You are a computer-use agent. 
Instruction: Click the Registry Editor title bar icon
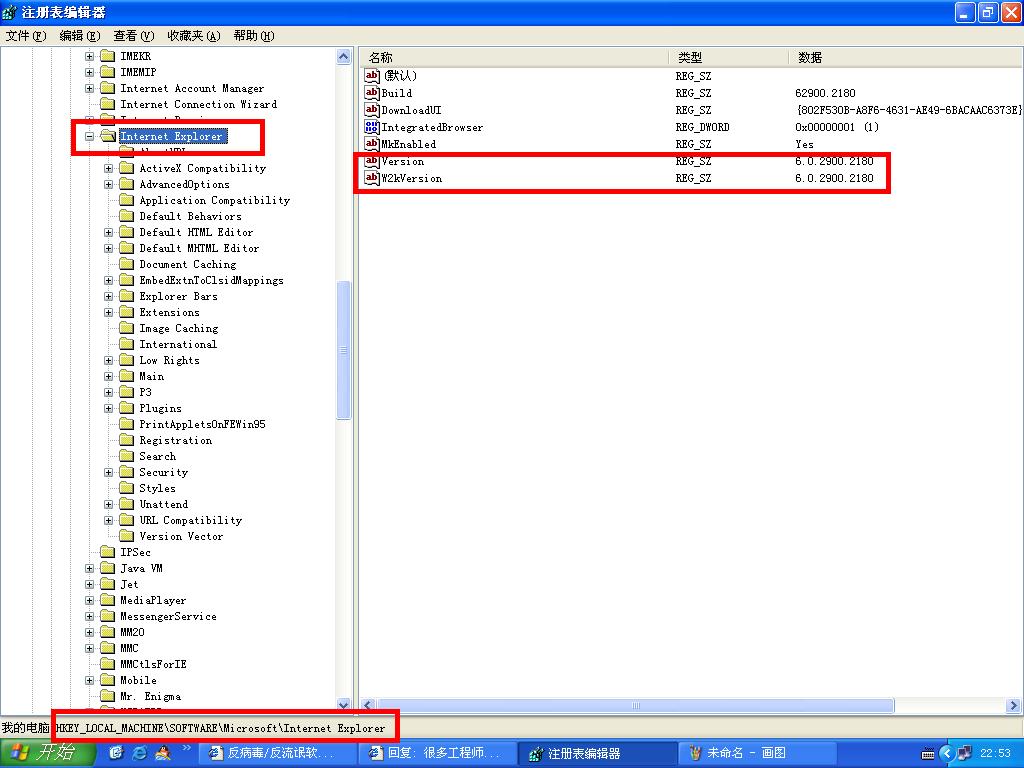click(9, 12)
